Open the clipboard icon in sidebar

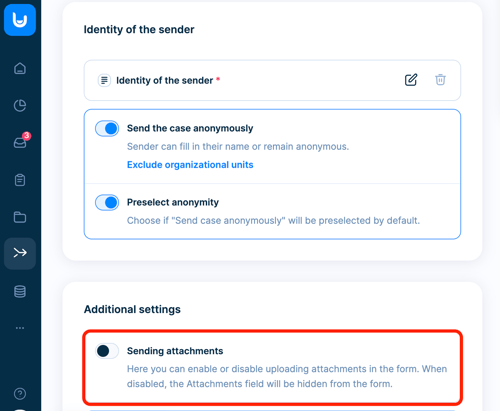(20, 180)
